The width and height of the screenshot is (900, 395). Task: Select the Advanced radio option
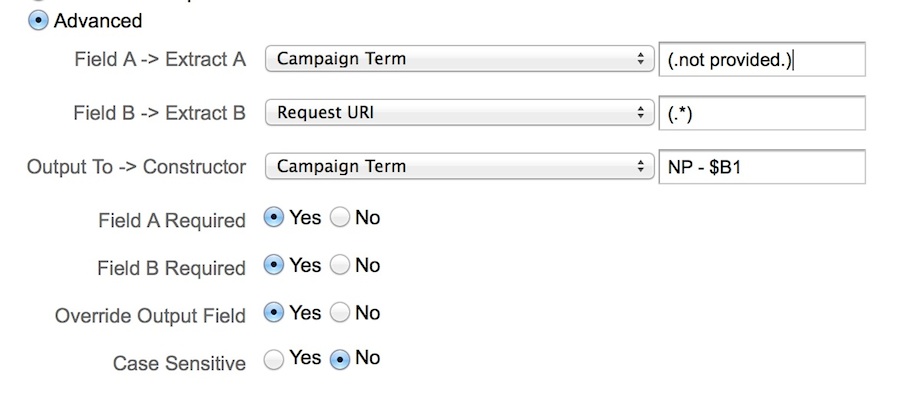coord(38,21)
